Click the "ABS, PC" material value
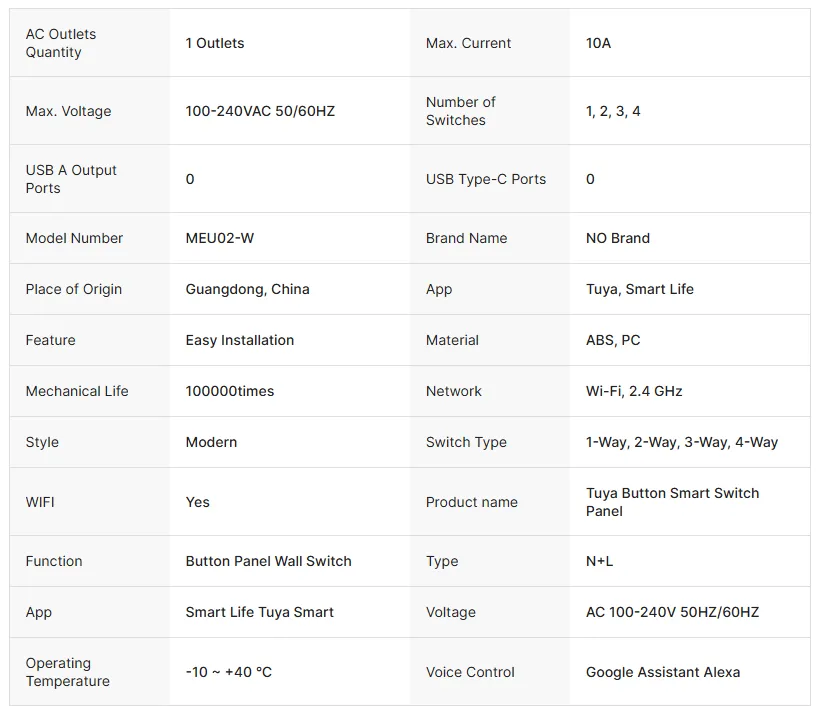 [x=613, y=340]
